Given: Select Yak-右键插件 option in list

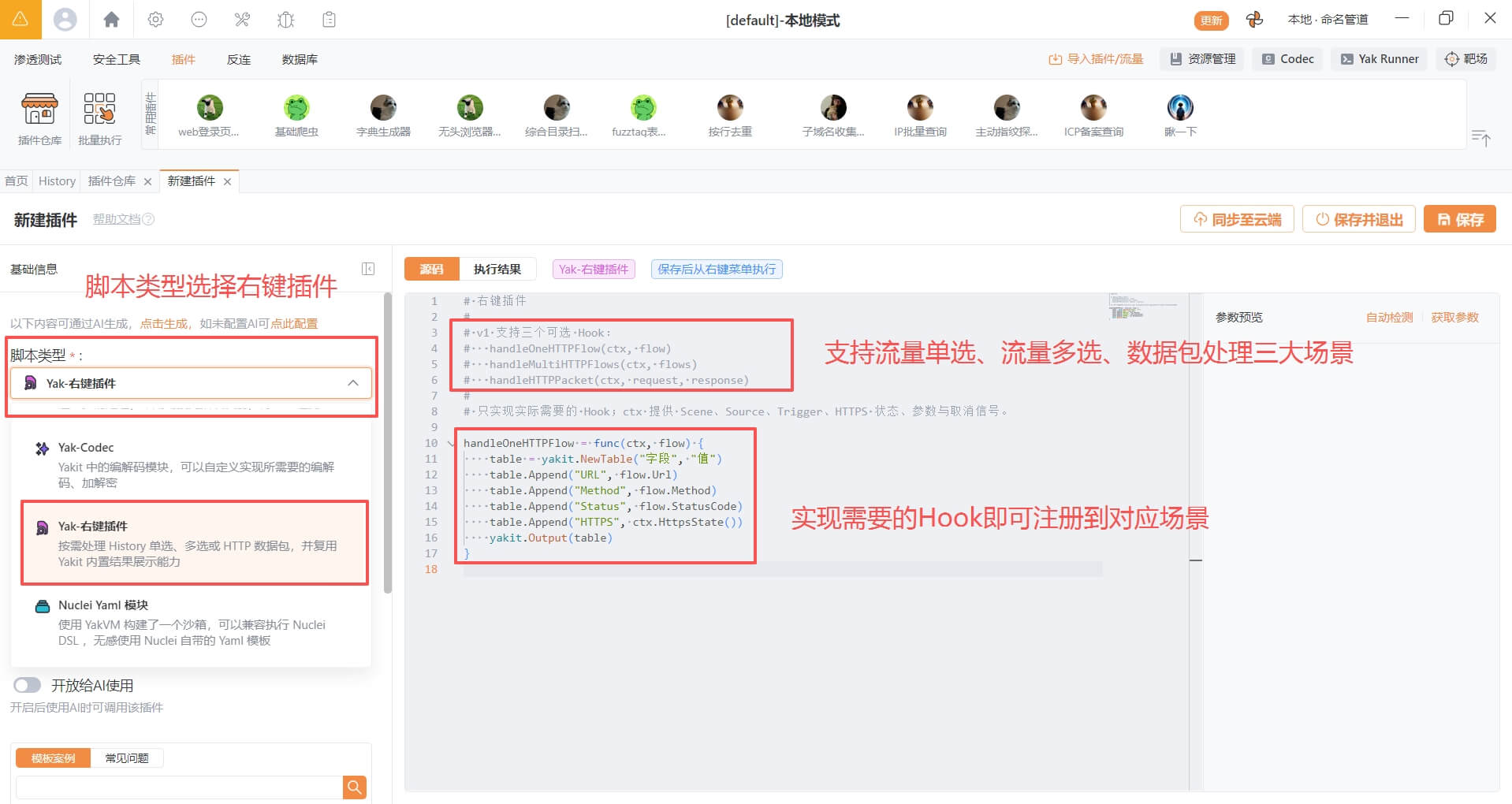Looking at the screenshot, I should click(x=195, y=543).
